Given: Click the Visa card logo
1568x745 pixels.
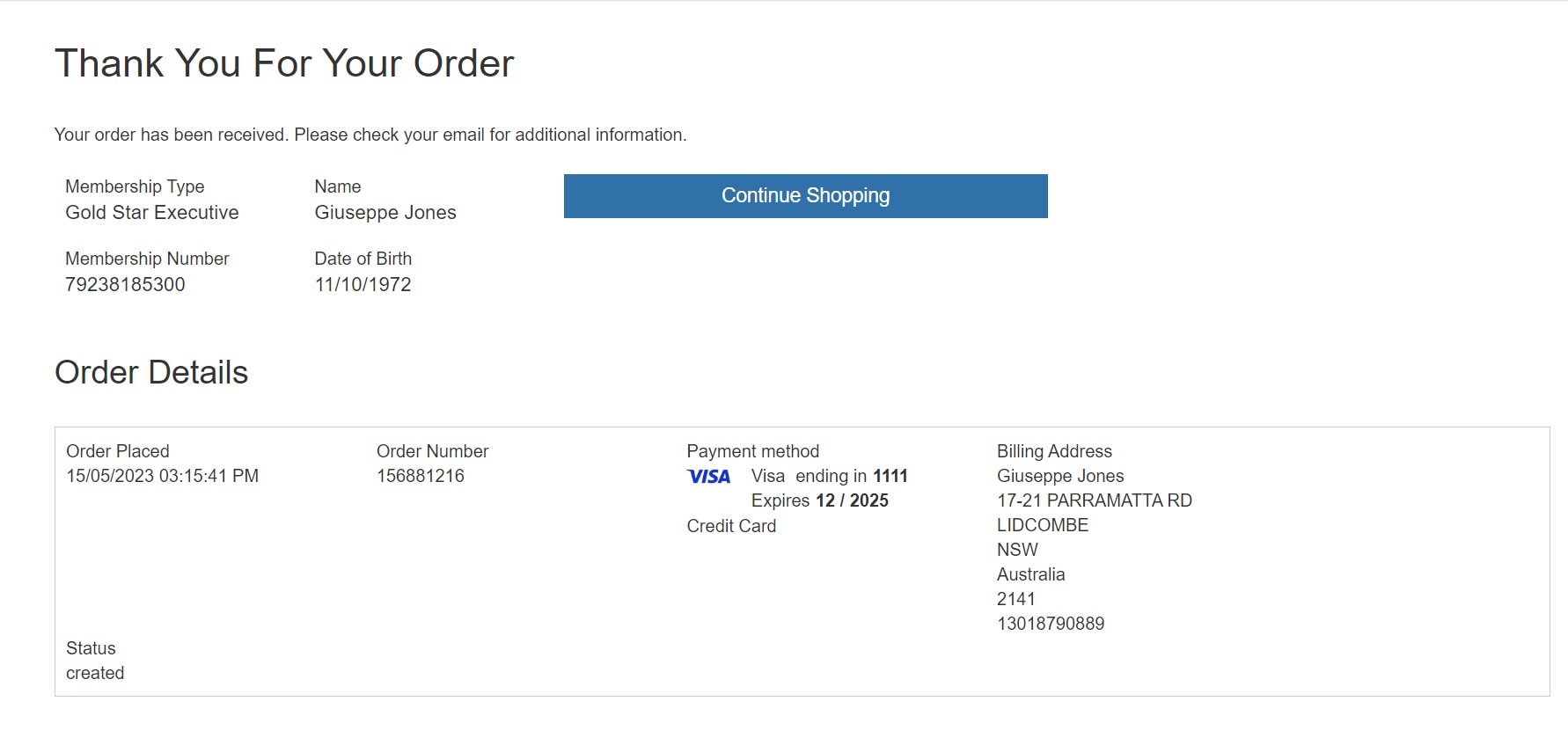Looking at the screenshot, I should tap(708, 477).
